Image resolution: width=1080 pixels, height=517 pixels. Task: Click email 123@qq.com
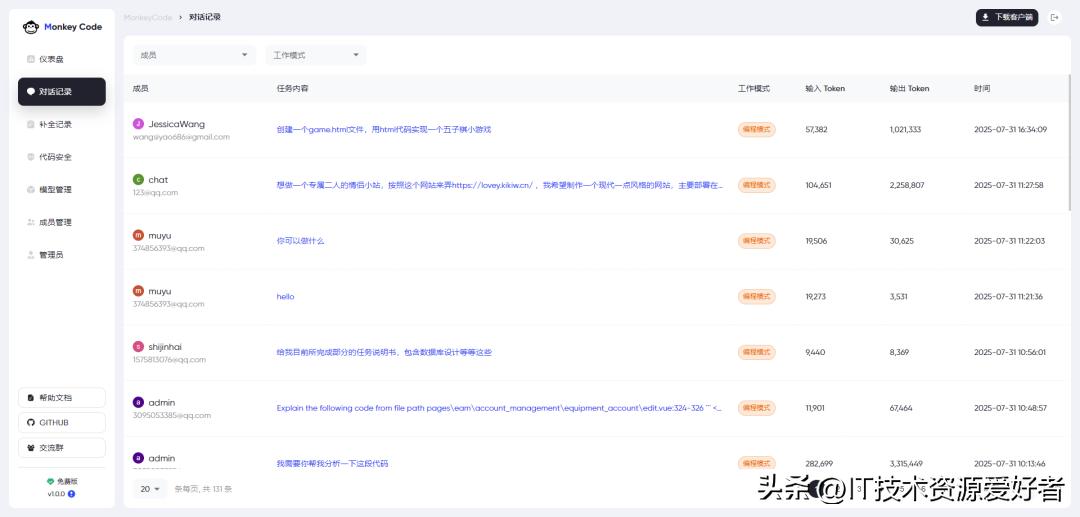(x=156, y=193)
